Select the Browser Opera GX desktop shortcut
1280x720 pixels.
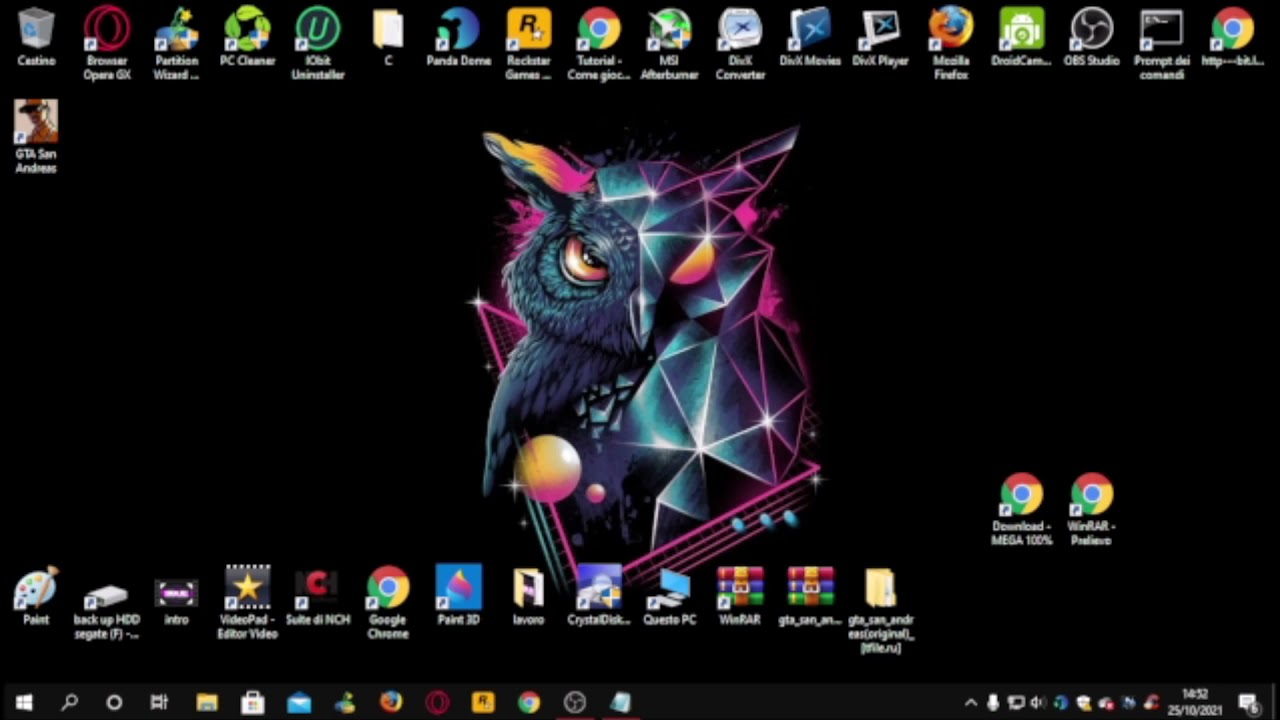(107, 42)
